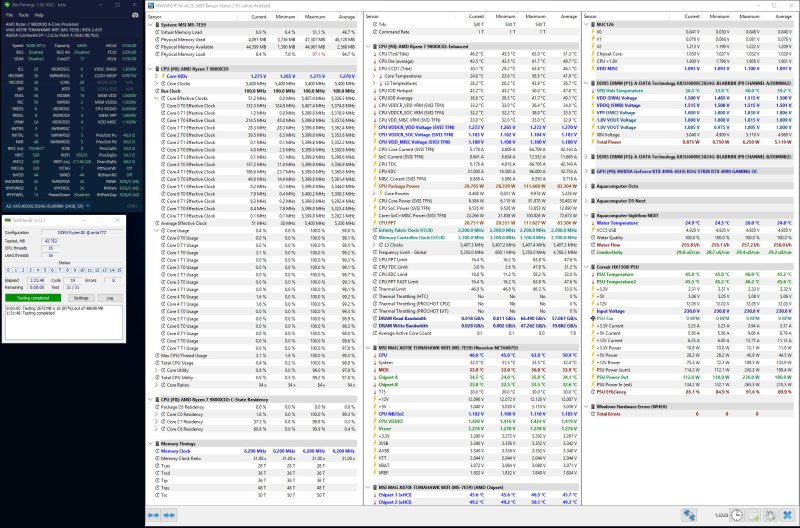Click the VDD MISC voltage lightning icon
Image resolution: width=800 pixels, height=528 pixels.
tap(593, 68)
